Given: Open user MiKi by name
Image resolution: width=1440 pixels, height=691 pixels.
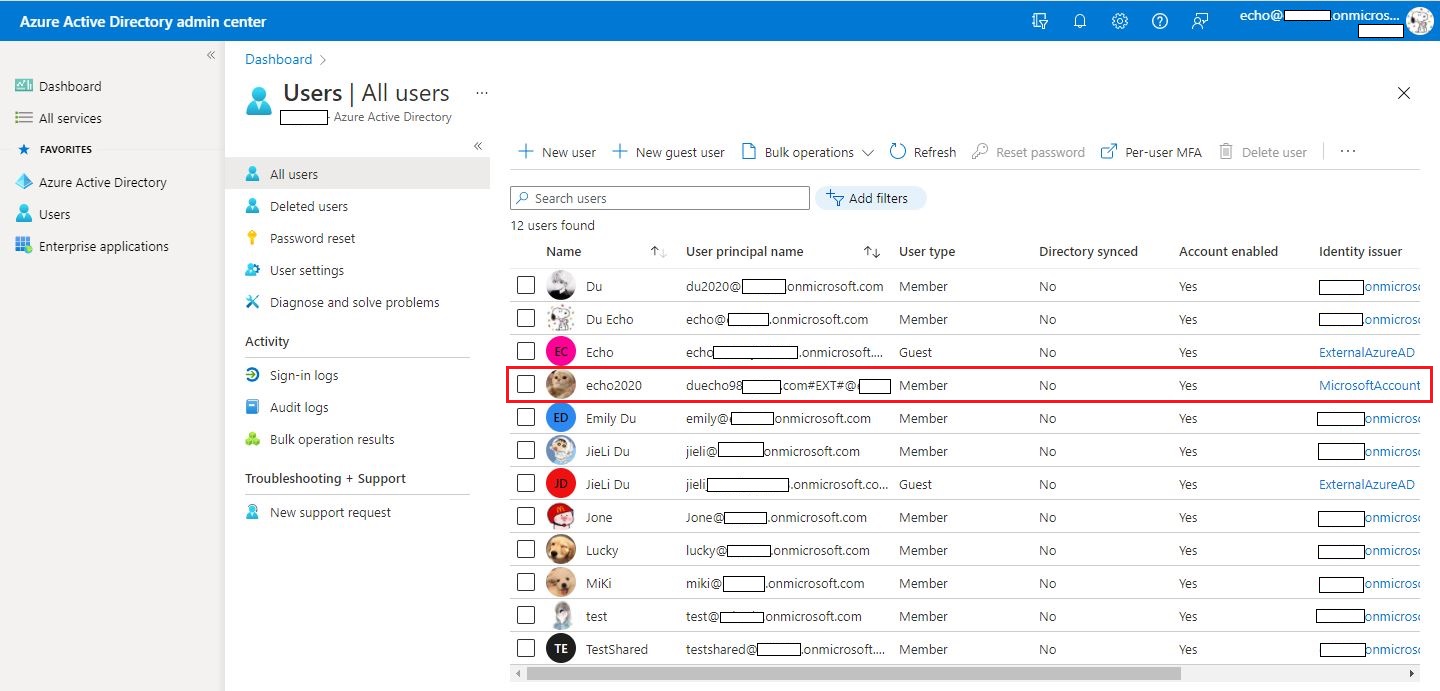Looking at the screenshot, I should pos(599,583).
